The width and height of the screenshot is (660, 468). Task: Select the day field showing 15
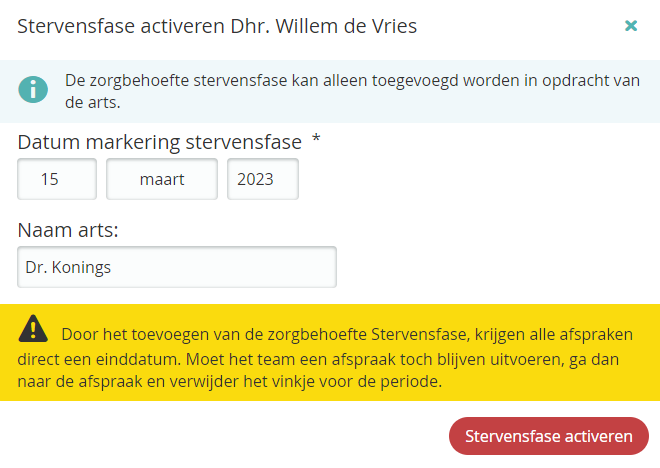[57, 180]
